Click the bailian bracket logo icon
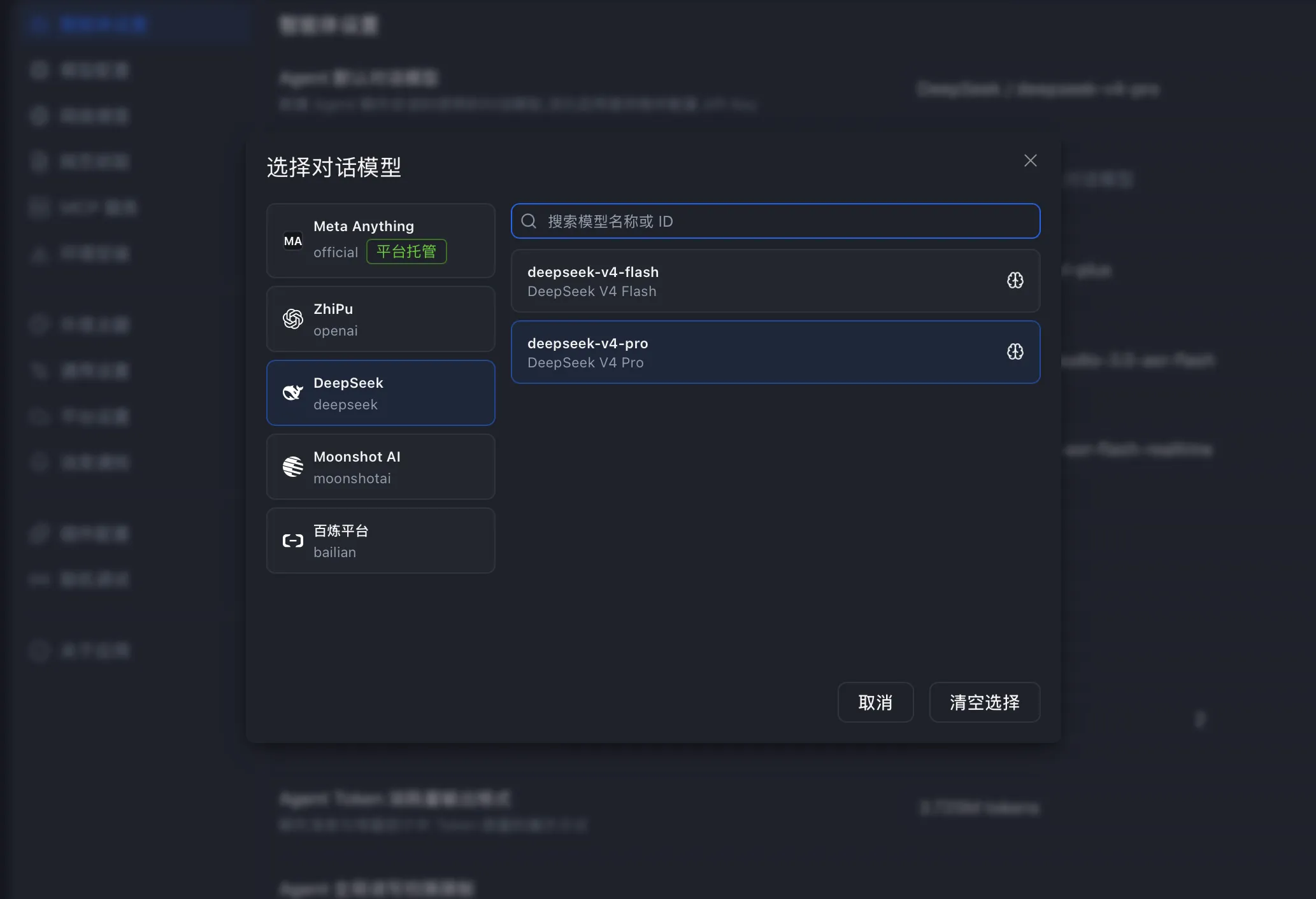 click(x=293, y=541)
